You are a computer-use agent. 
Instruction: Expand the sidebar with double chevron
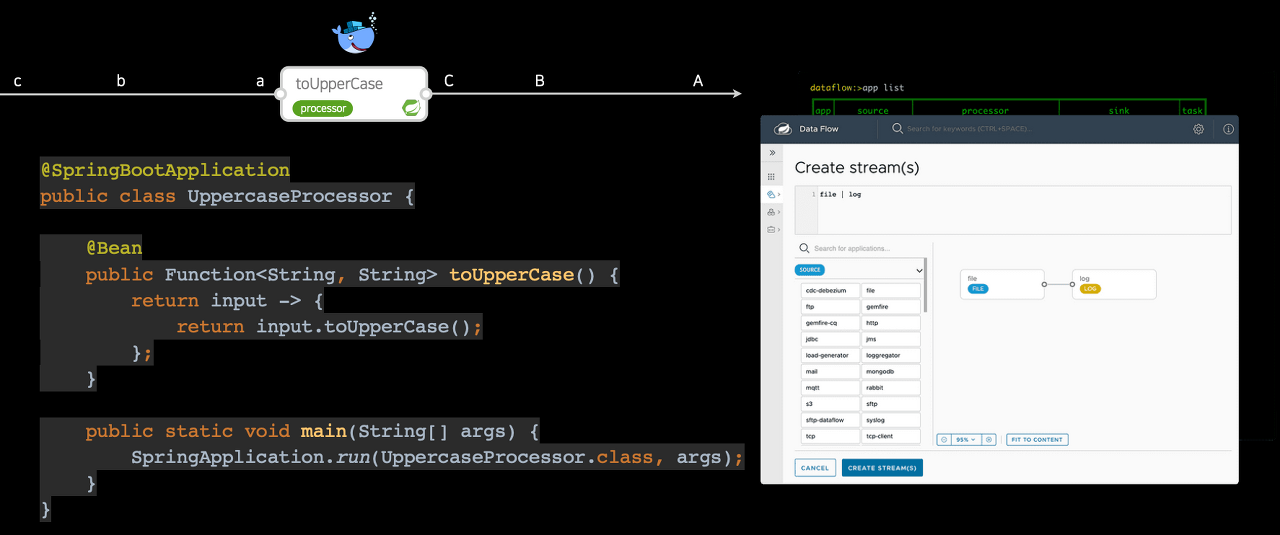tap(771, 153)
